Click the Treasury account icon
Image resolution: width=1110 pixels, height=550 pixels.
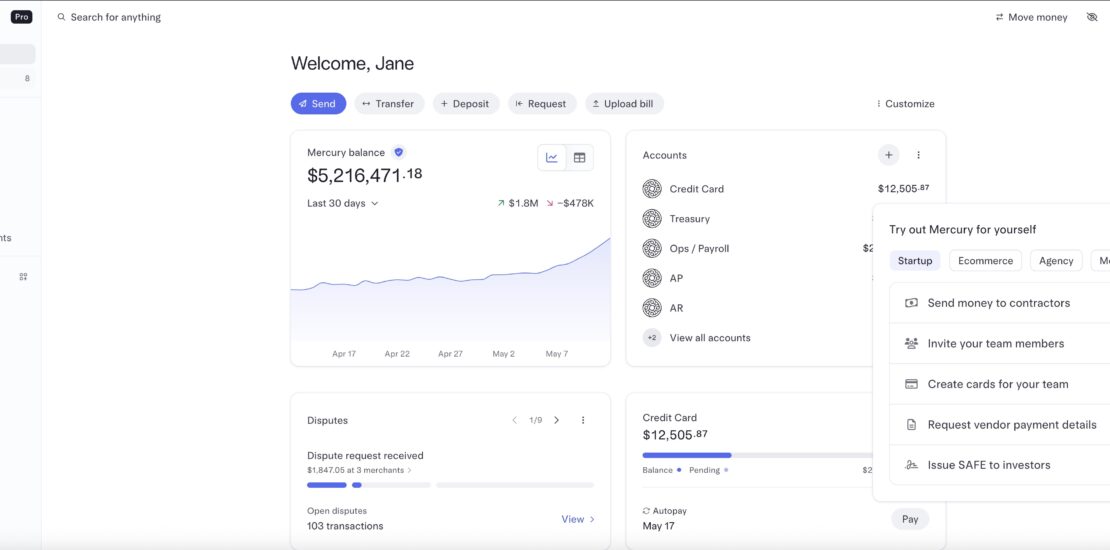(652, 219)
